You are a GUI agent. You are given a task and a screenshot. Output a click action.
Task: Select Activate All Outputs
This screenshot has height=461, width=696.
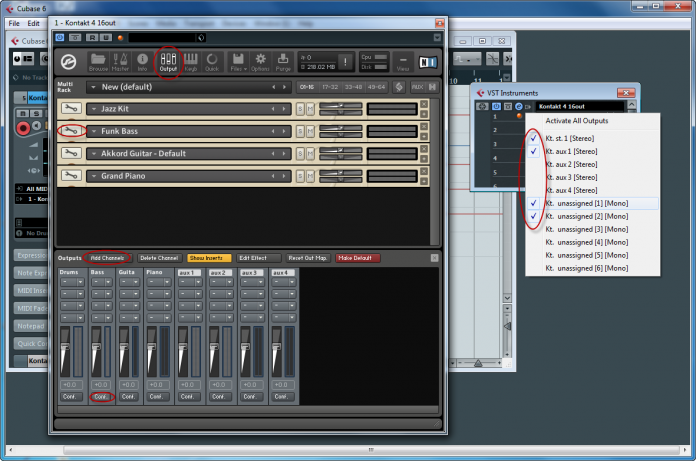[577, 121]
